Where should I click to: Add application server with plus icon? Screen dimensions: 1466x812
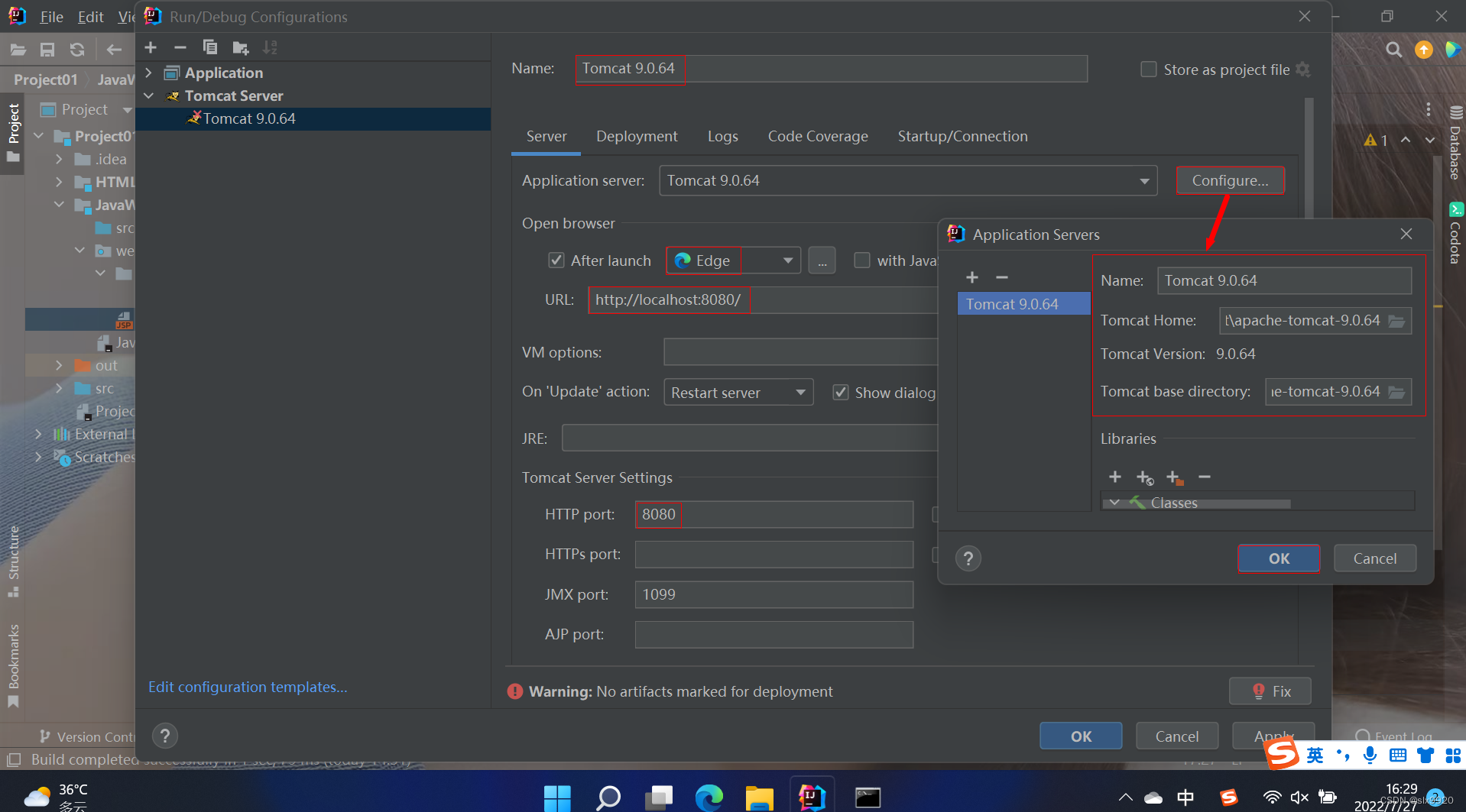(x=972, y=277)
